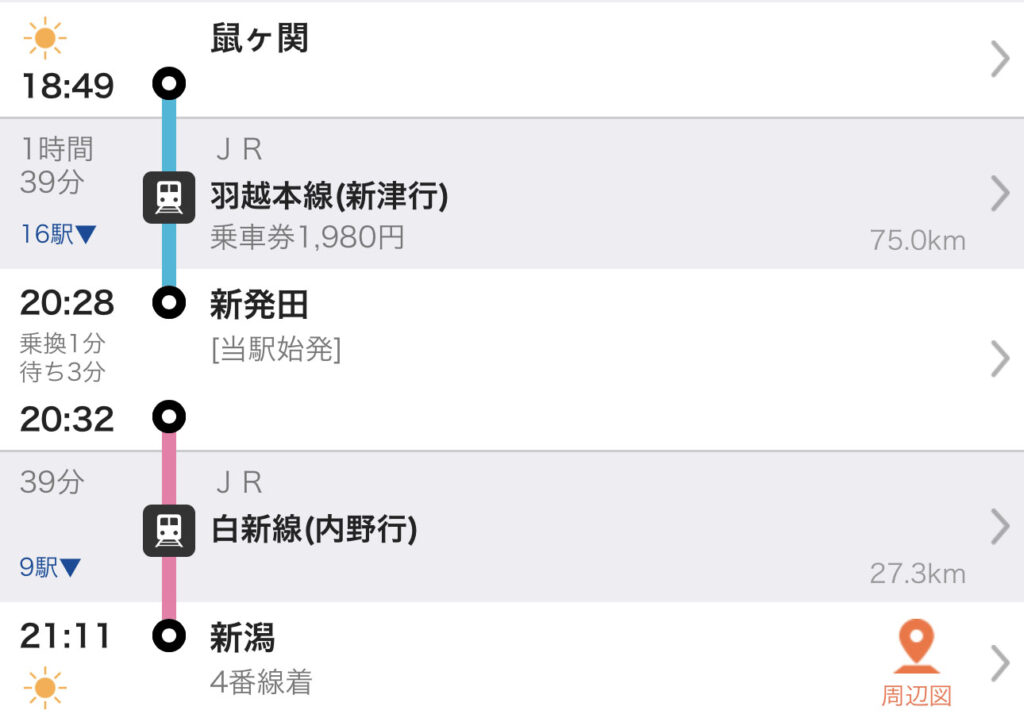Tap the 羽越本線(新津行) line name
Image resolution: width=1024 pixels, height=714 pixels.
pos(329,197)
